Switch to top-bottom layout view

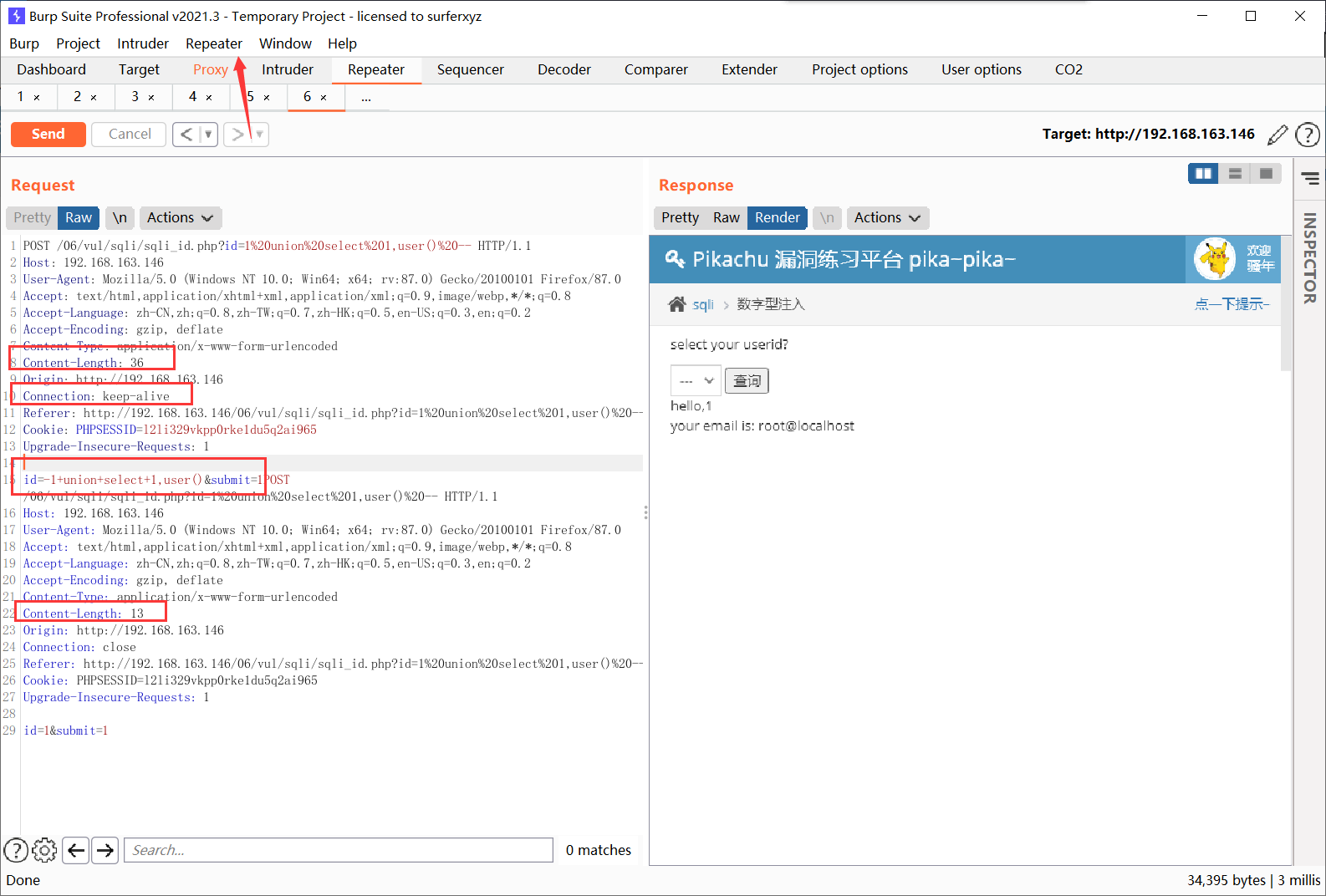[x=1235, y=174]
